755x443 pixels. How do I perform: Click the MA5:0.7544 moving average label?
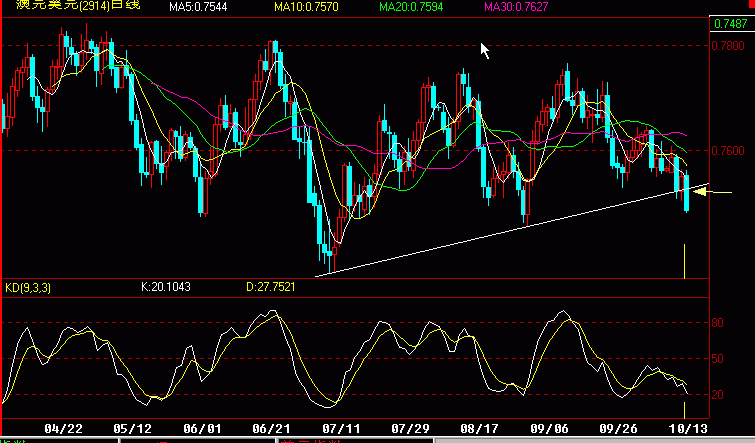tap(198, 7)
